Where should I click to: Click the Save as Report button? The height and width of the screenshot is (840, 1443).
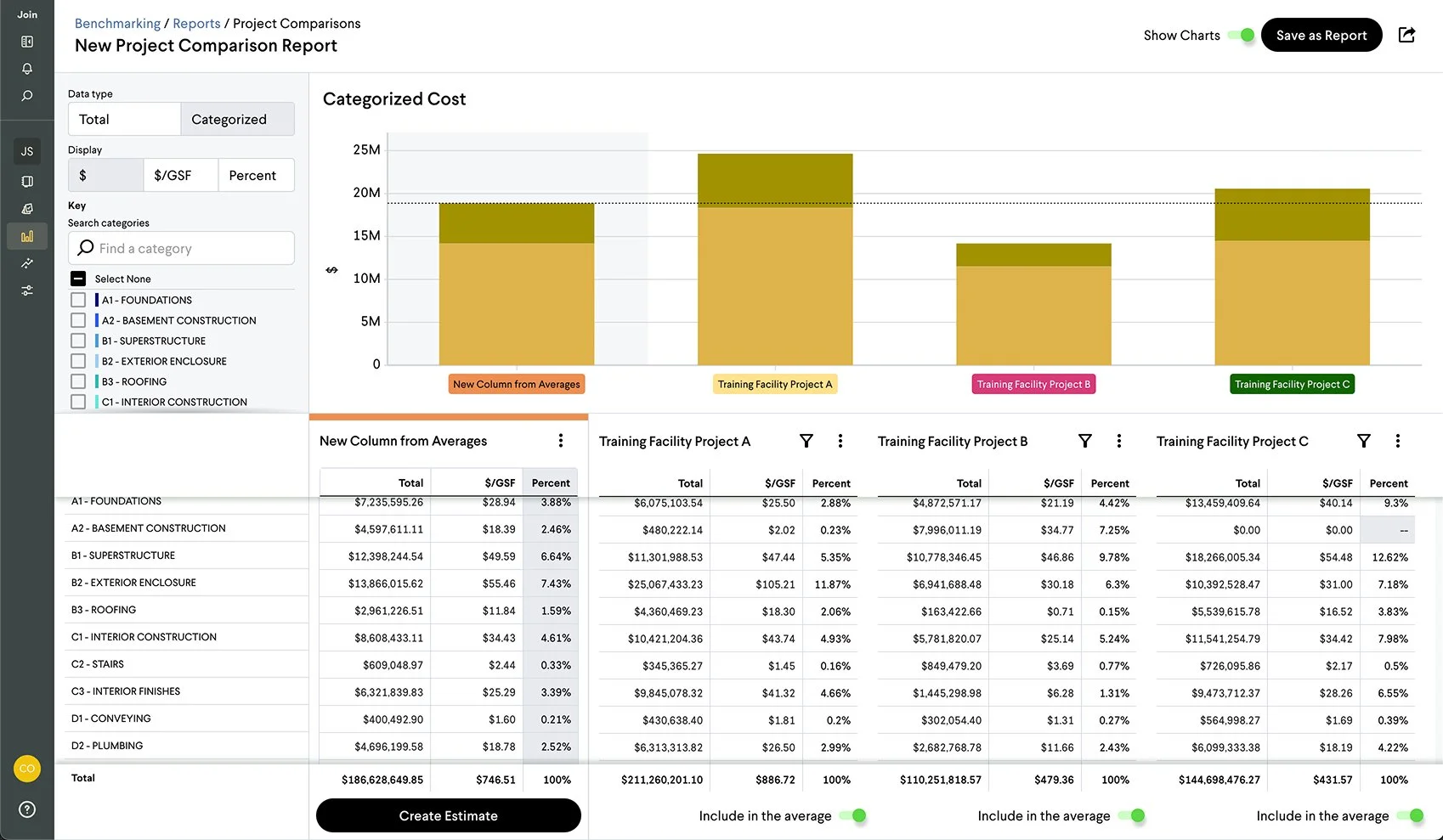pos(1321,35)
